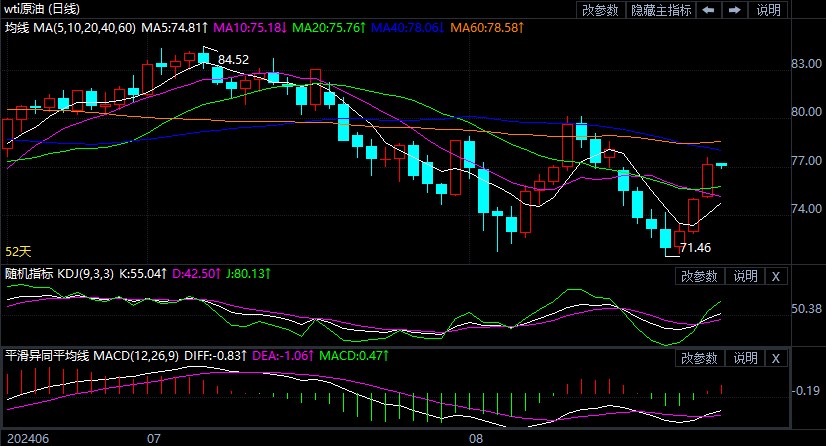The image size is (826, 446).
Task: Click the MA10:75.18 value
Action: (x=250, y=28)
